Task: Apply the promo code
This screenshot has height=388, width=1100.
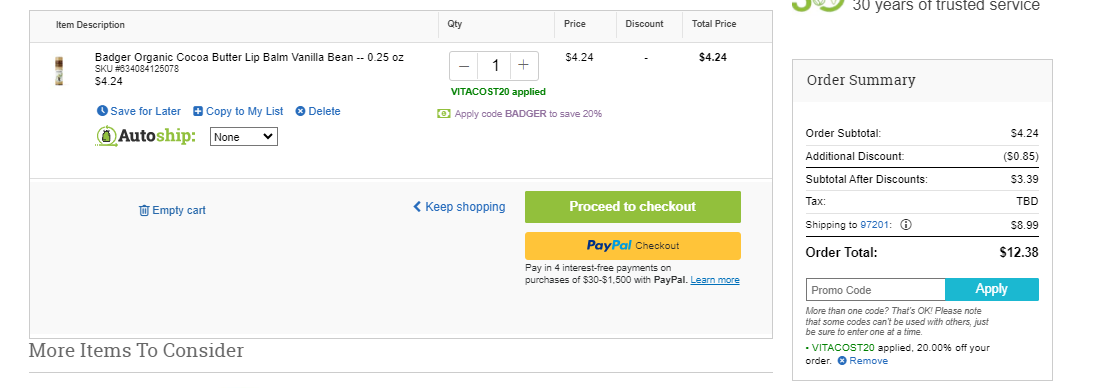Action: pos(992,289)
